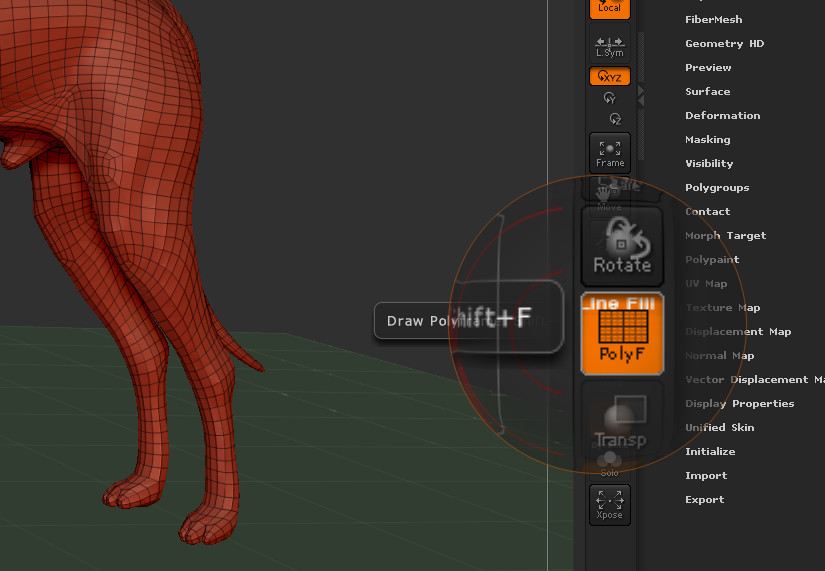
Task: Expand the Deformation subpalette
Action: (x=722, y=116)
